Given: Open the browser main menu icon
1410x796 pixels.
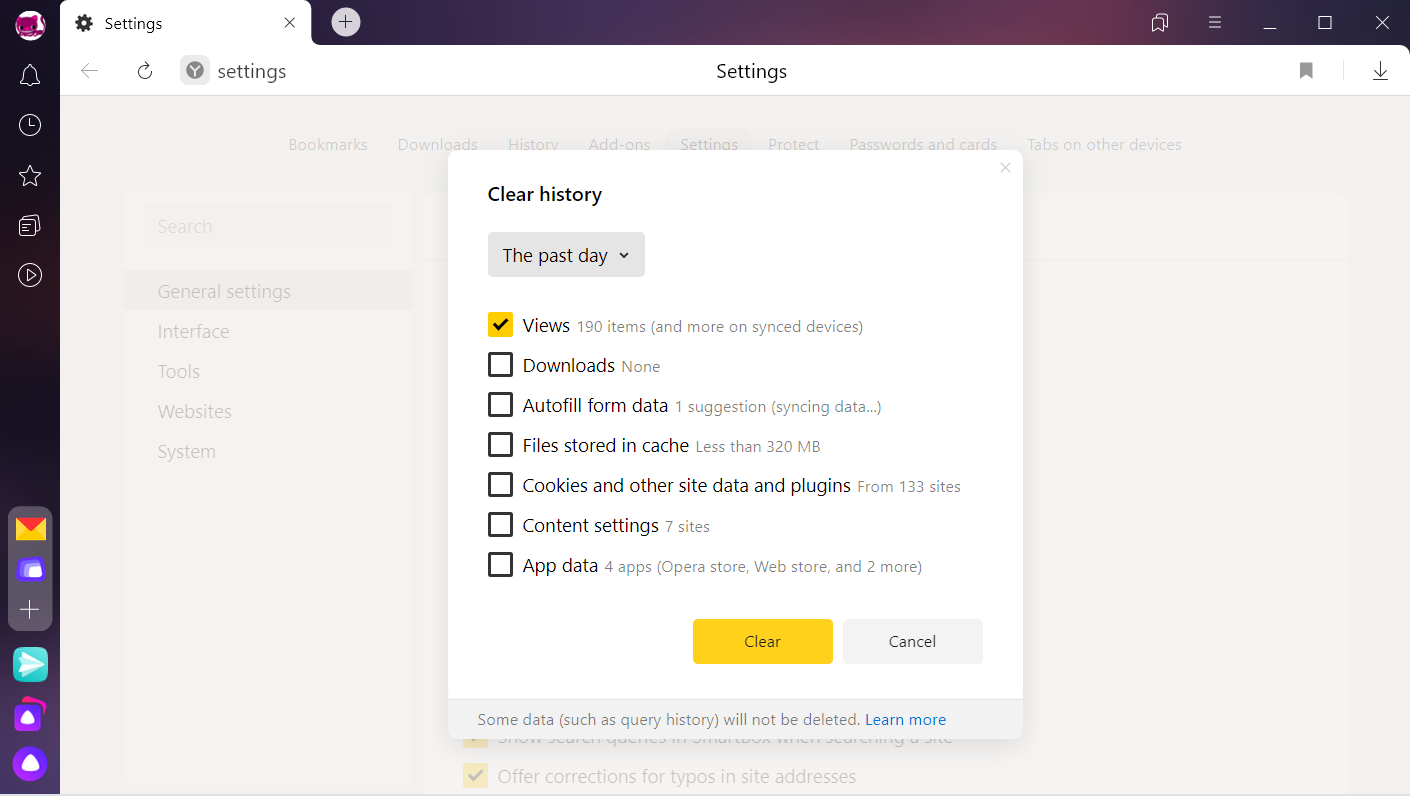Looking at the screenshot, I should [1215, 22].
